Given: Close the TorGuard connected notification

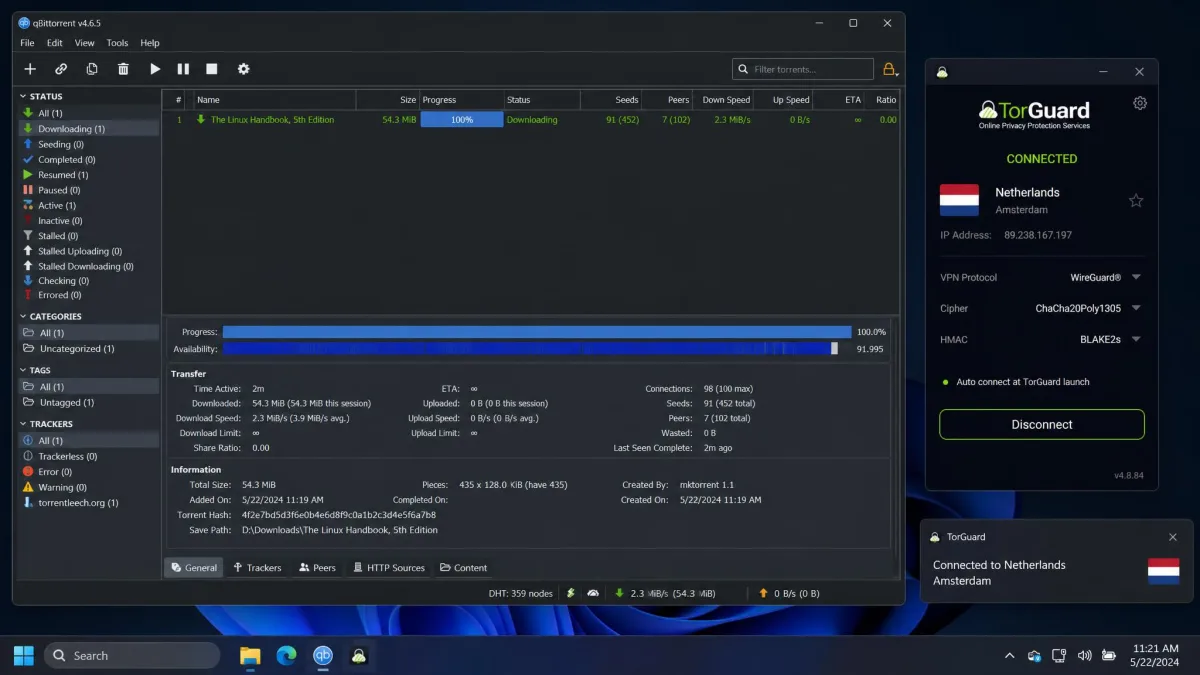Looking at the screenshot, I should tap(1173, 537).
